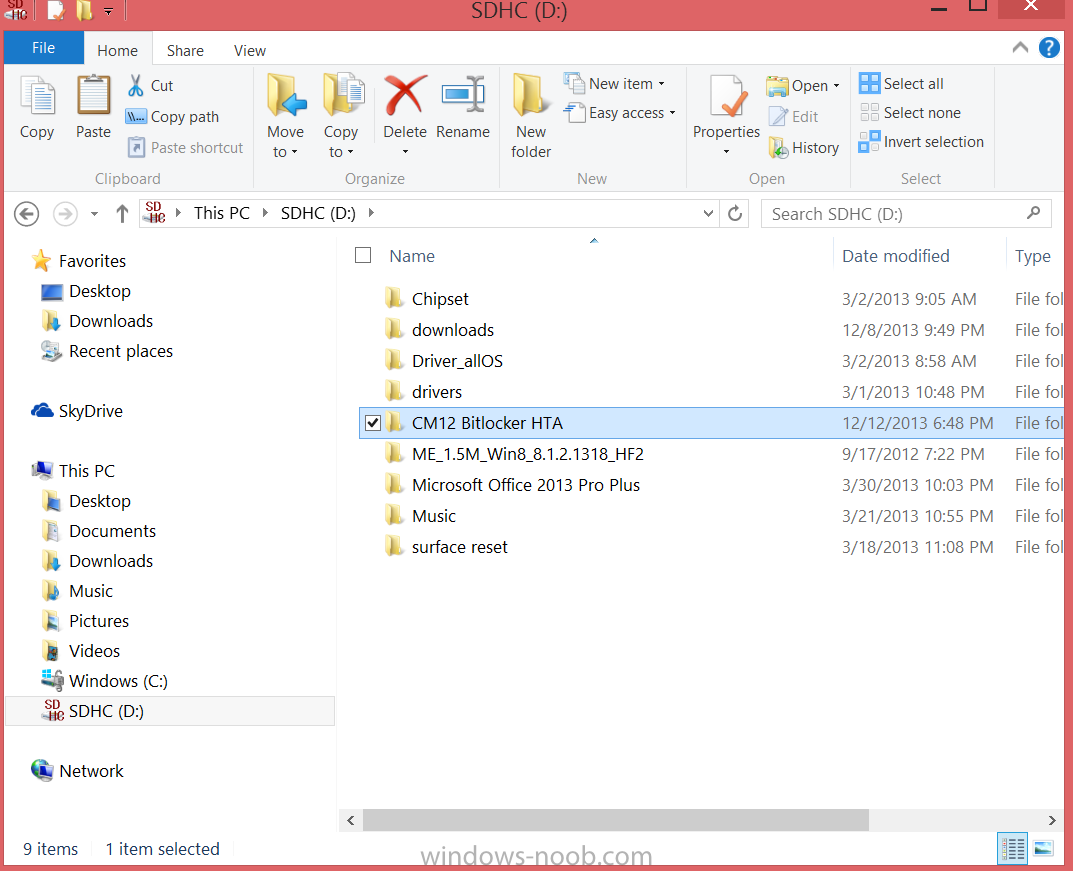Uncheck the CM12 Bitlocker HTA checkbox

coord(373,423)
